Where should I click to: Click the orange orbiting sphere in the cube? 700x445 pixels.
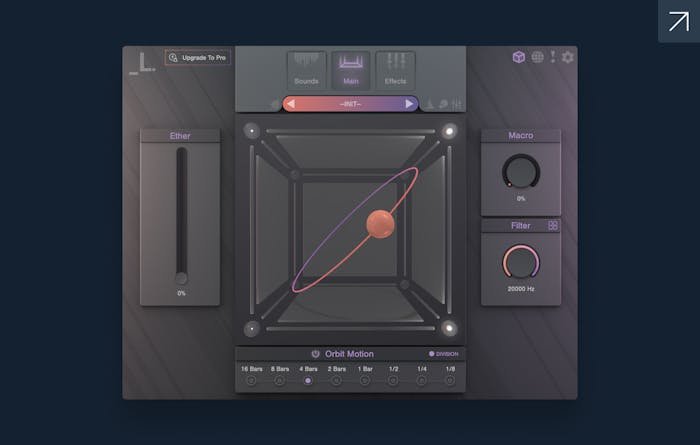click(382, 224)
